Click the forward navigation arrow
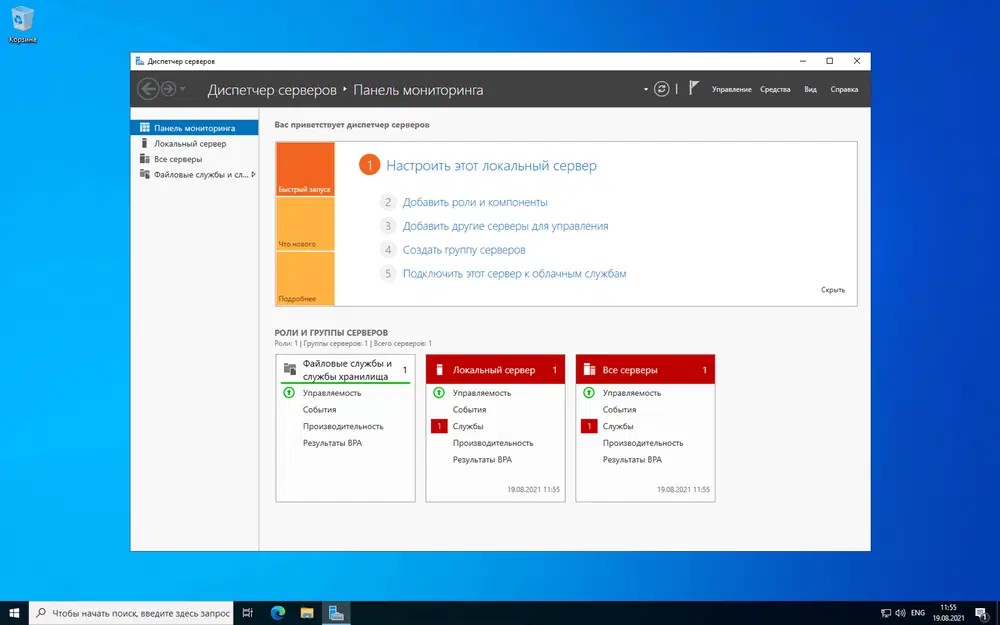The height and width of the screenshot is (625, 1000). [168, 89]
